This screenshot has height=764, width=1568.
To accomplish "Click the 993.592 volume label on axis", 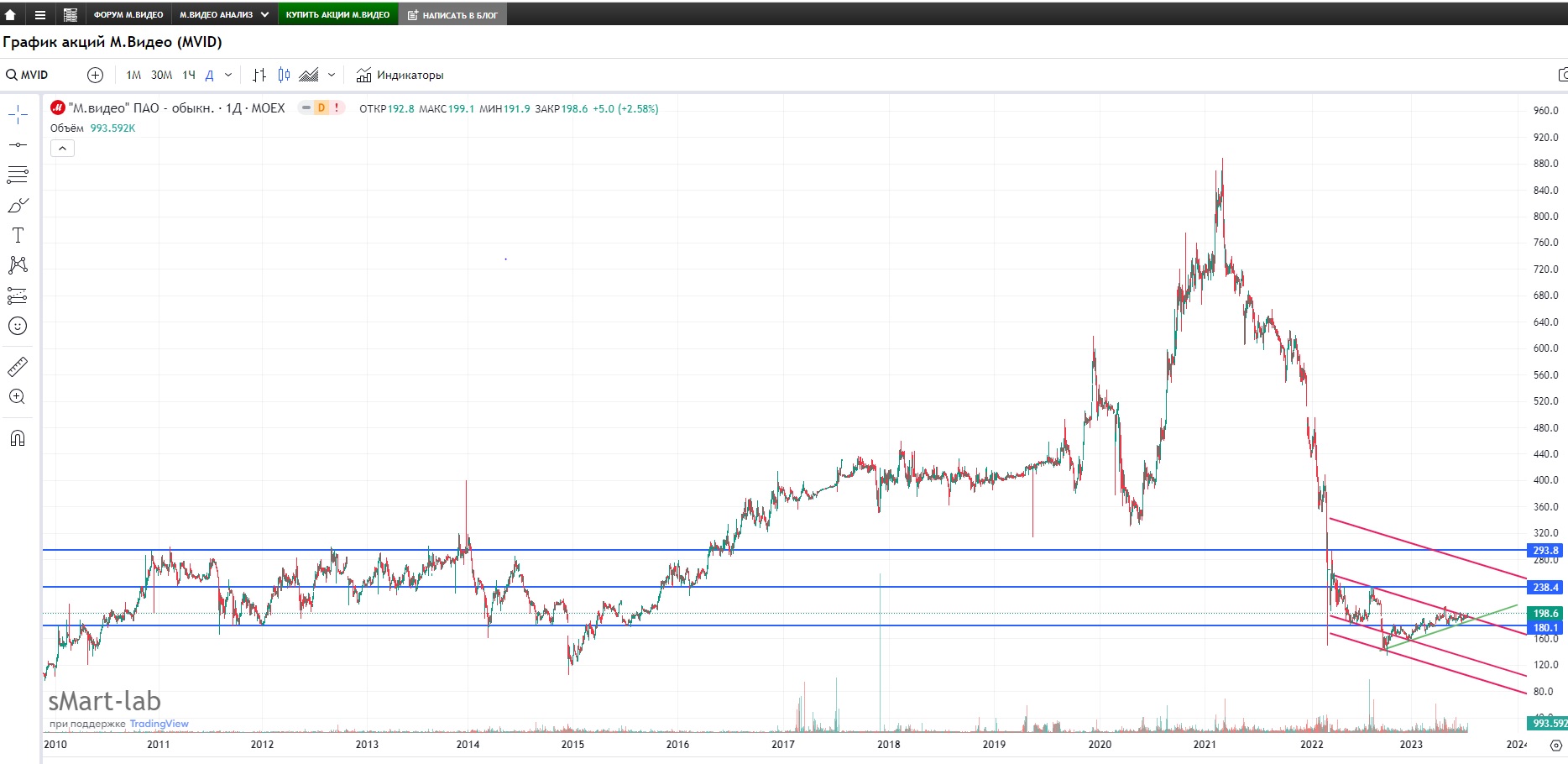I will (x=1548, y=723).
